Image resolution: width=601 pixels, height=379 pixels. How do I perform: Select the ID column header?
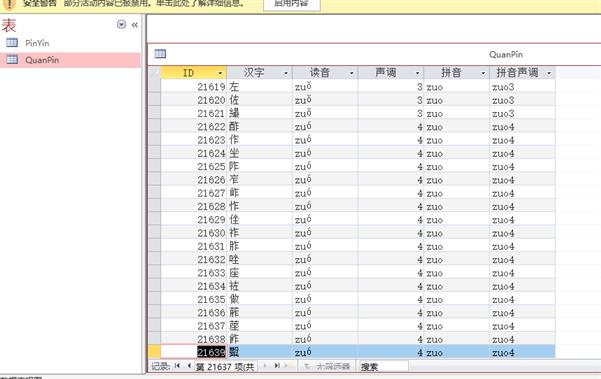click(x=194, y=73)
